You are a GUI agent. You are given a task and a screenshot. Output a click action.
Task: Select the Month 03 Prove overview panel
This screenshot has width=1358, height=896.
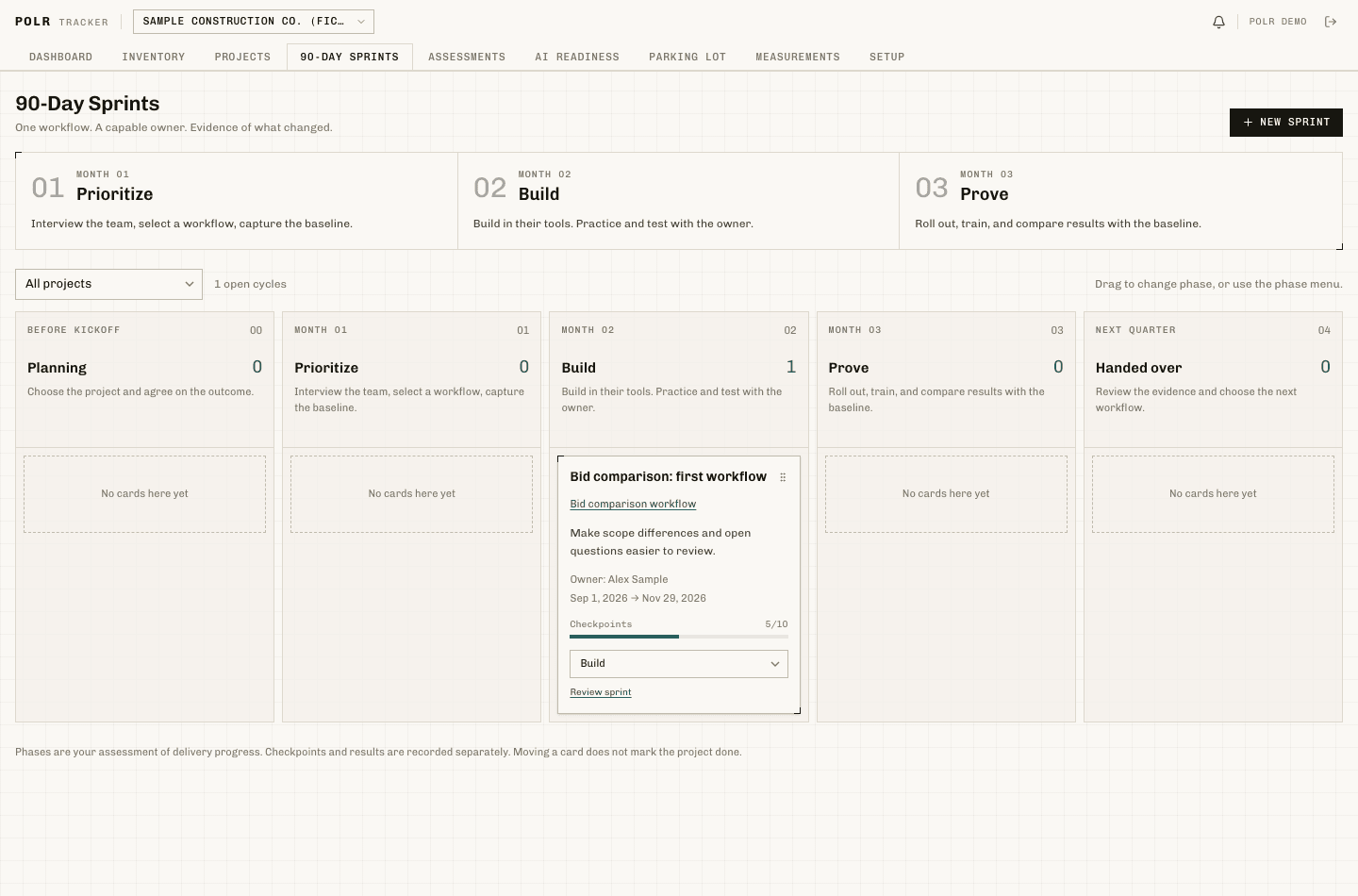(1120, 201)
